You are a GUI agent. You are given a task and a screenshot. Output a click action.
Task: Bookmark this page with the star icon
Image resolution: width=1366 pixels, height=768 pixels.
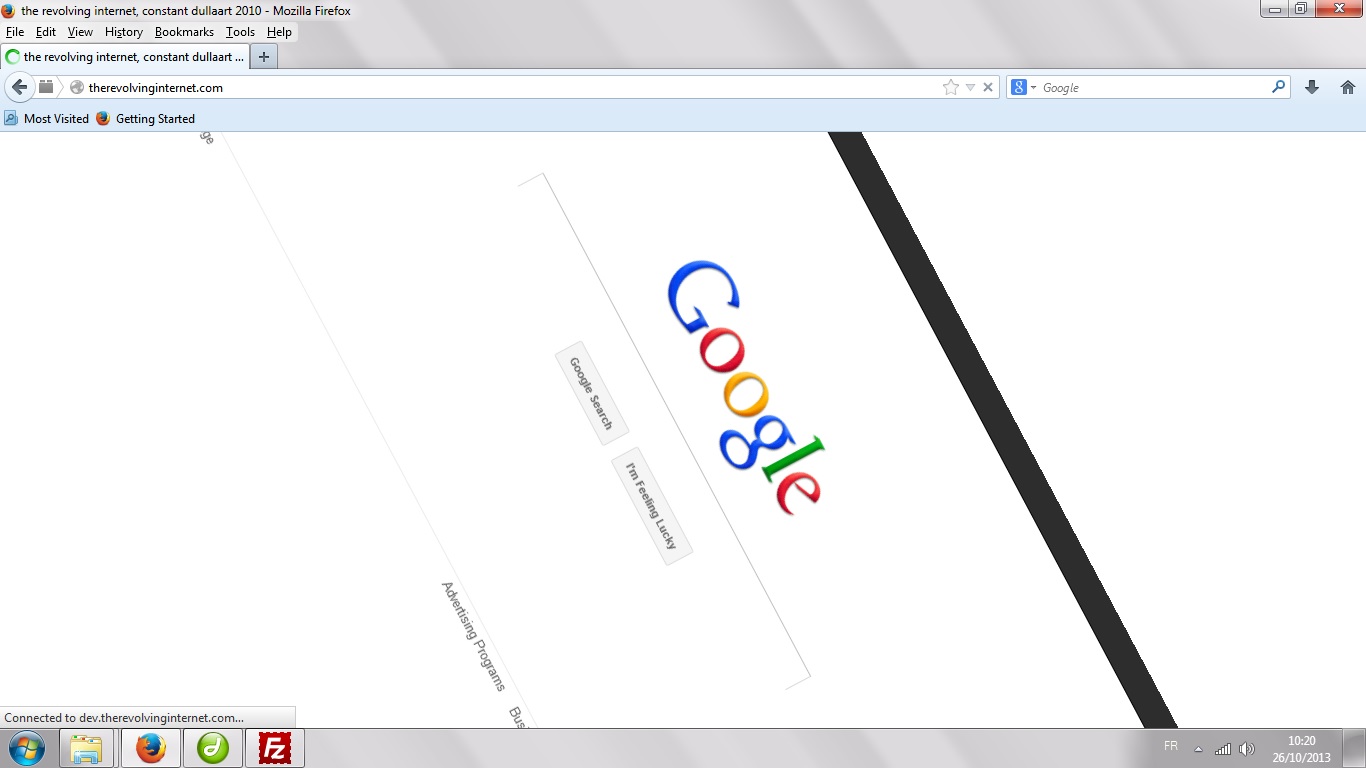pyautogui.click(x=950, y=88)
